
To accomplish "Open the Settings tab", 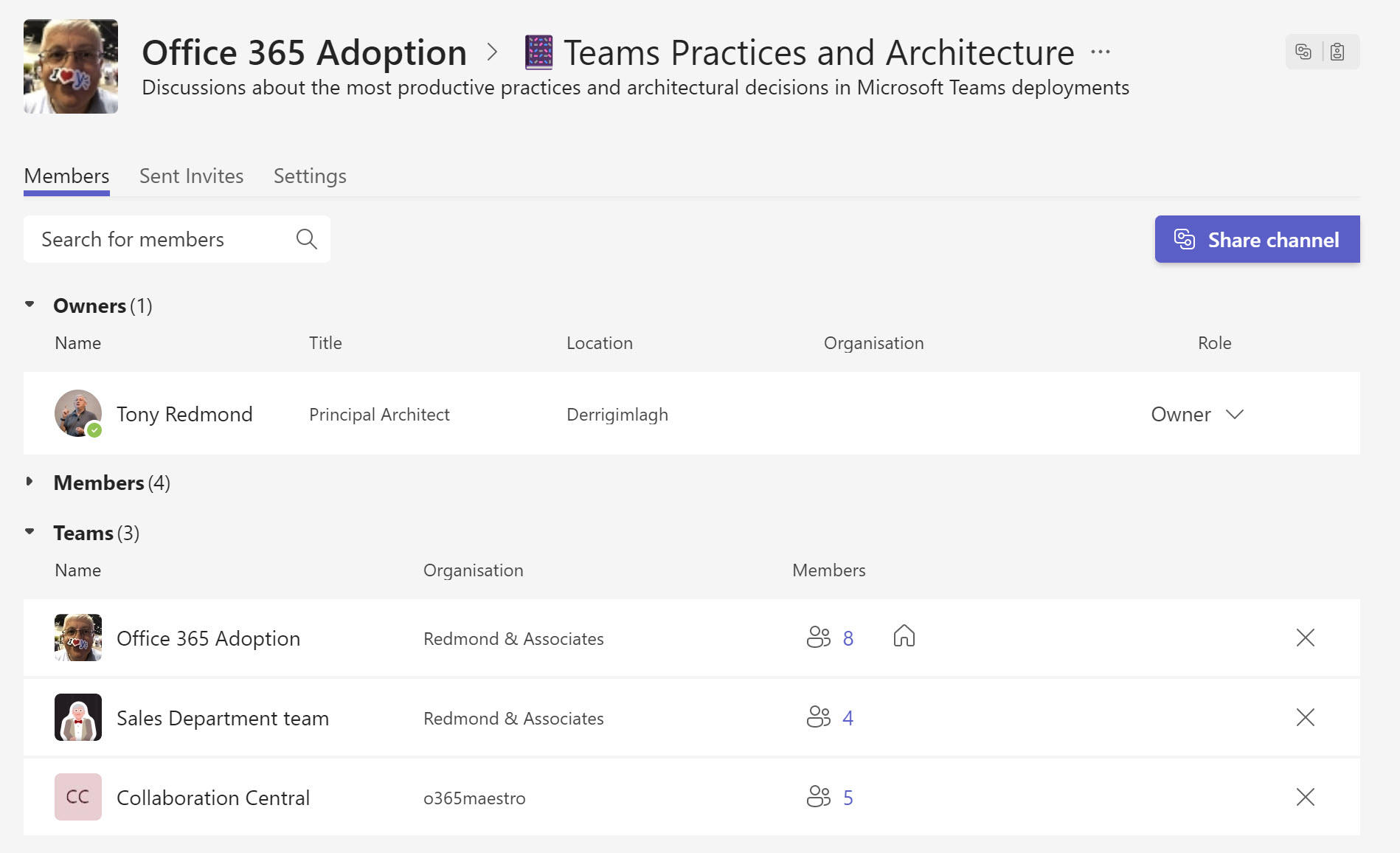I will tap(309, 176).
